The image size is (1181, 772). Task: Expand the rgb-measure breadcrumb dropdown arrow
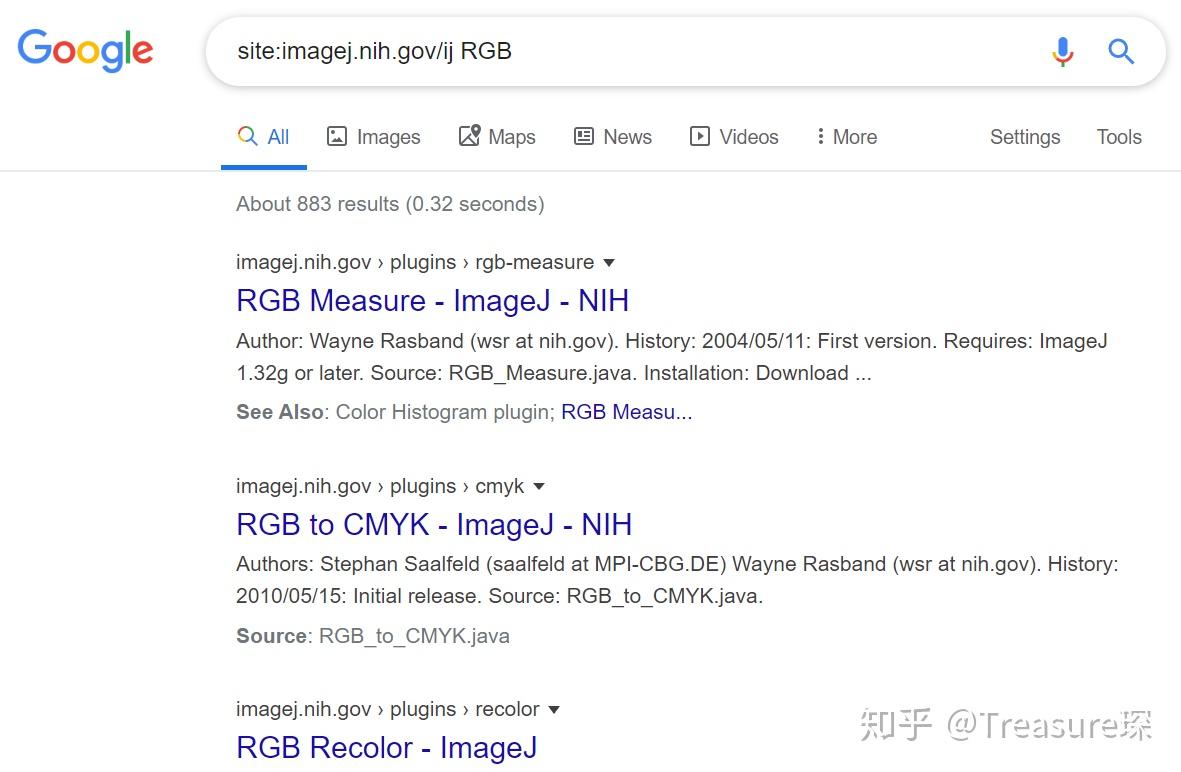609,262
